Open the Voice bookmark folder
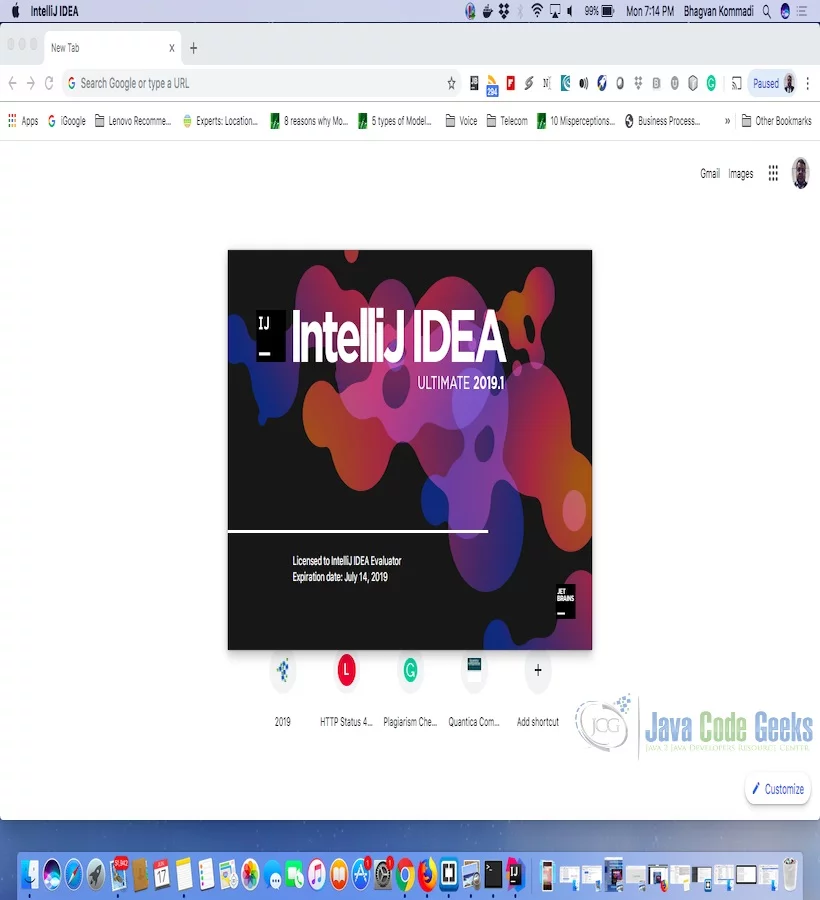The image size is (820, 900). 461,121
